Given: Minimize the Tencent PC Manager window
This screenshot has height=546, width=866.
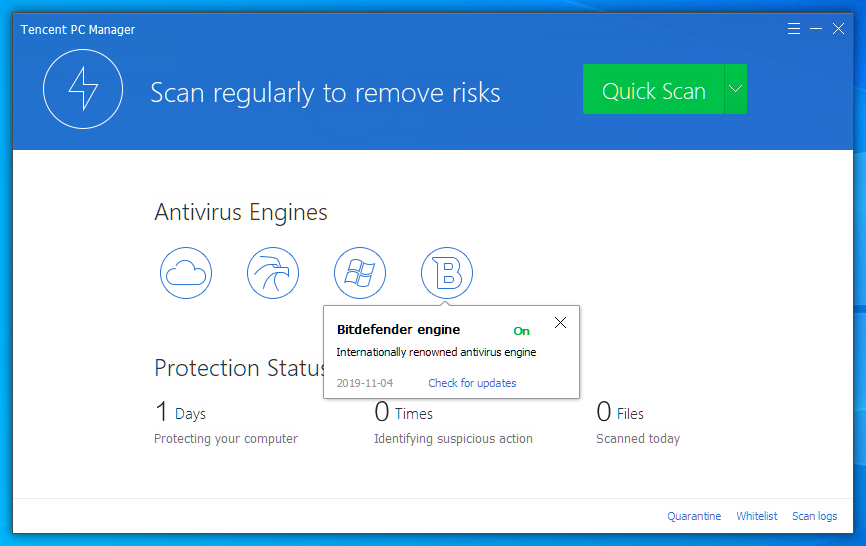Looking at the screenshot, I should (816, 29).
